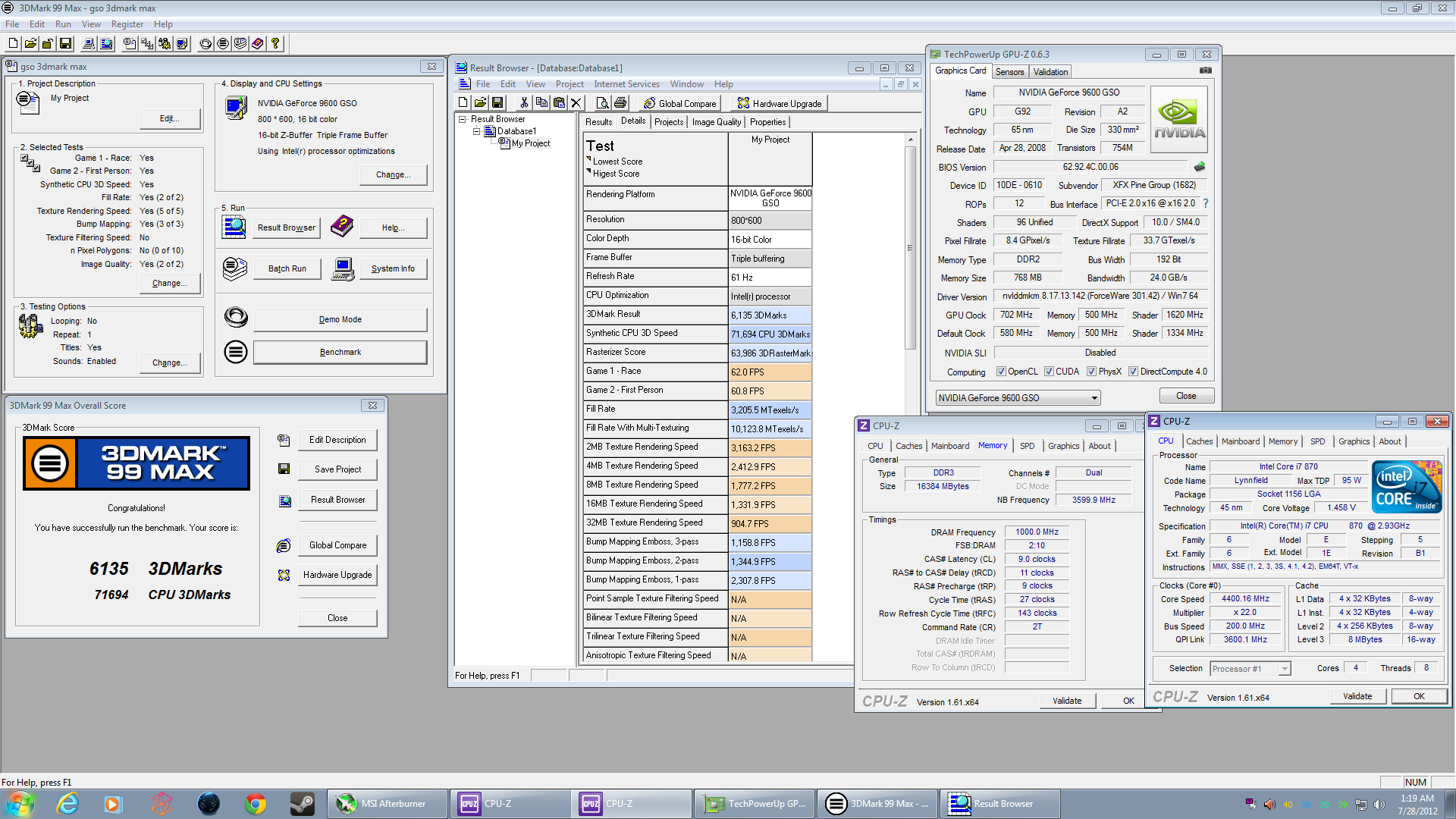Screen dimensions: 1456x819
Task: Click the 3DMark 99 MAX logo image
Action: click(136, 463)
